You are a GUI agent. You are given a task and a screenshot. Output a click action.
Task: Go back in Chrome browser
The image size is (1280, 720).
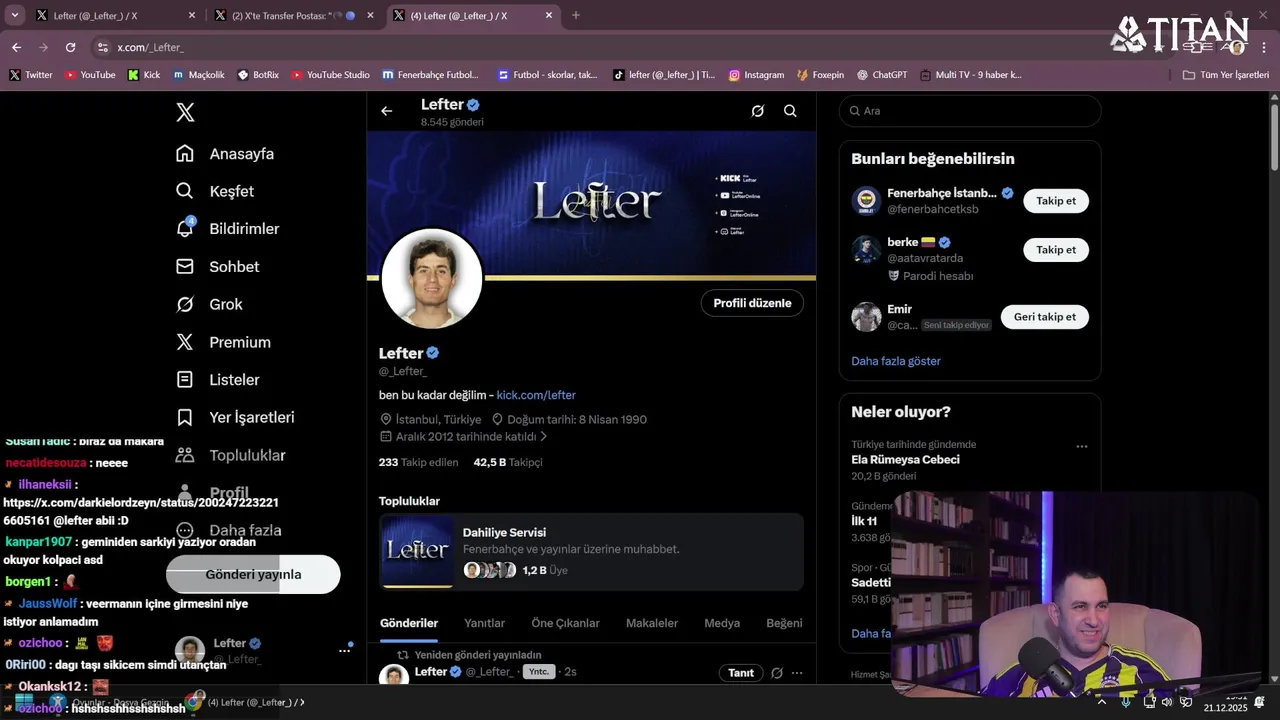16,47
